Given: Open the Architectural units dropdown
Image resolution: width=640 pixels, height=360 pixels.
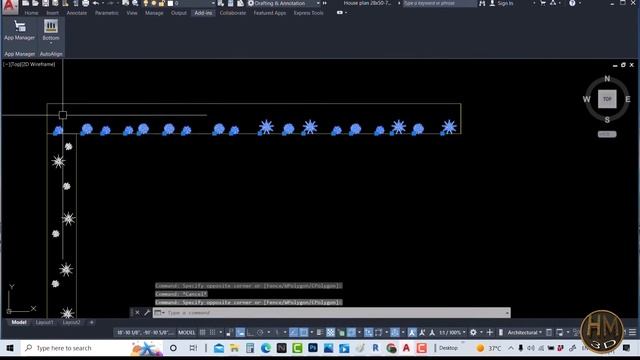Looking at the screenshot, I should coord(525,333).
